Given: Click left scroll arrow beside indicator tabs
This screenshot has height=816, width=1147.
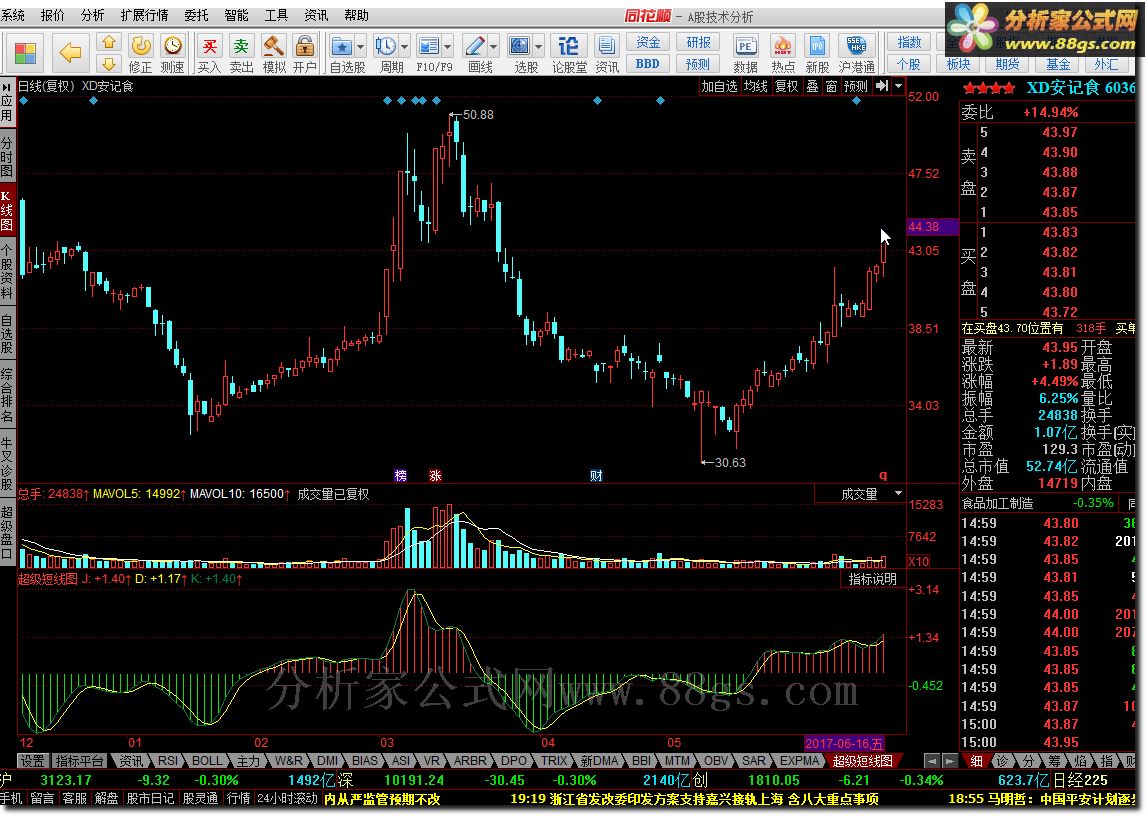Looking at the screenshot, I should click(x=931, y=761).
